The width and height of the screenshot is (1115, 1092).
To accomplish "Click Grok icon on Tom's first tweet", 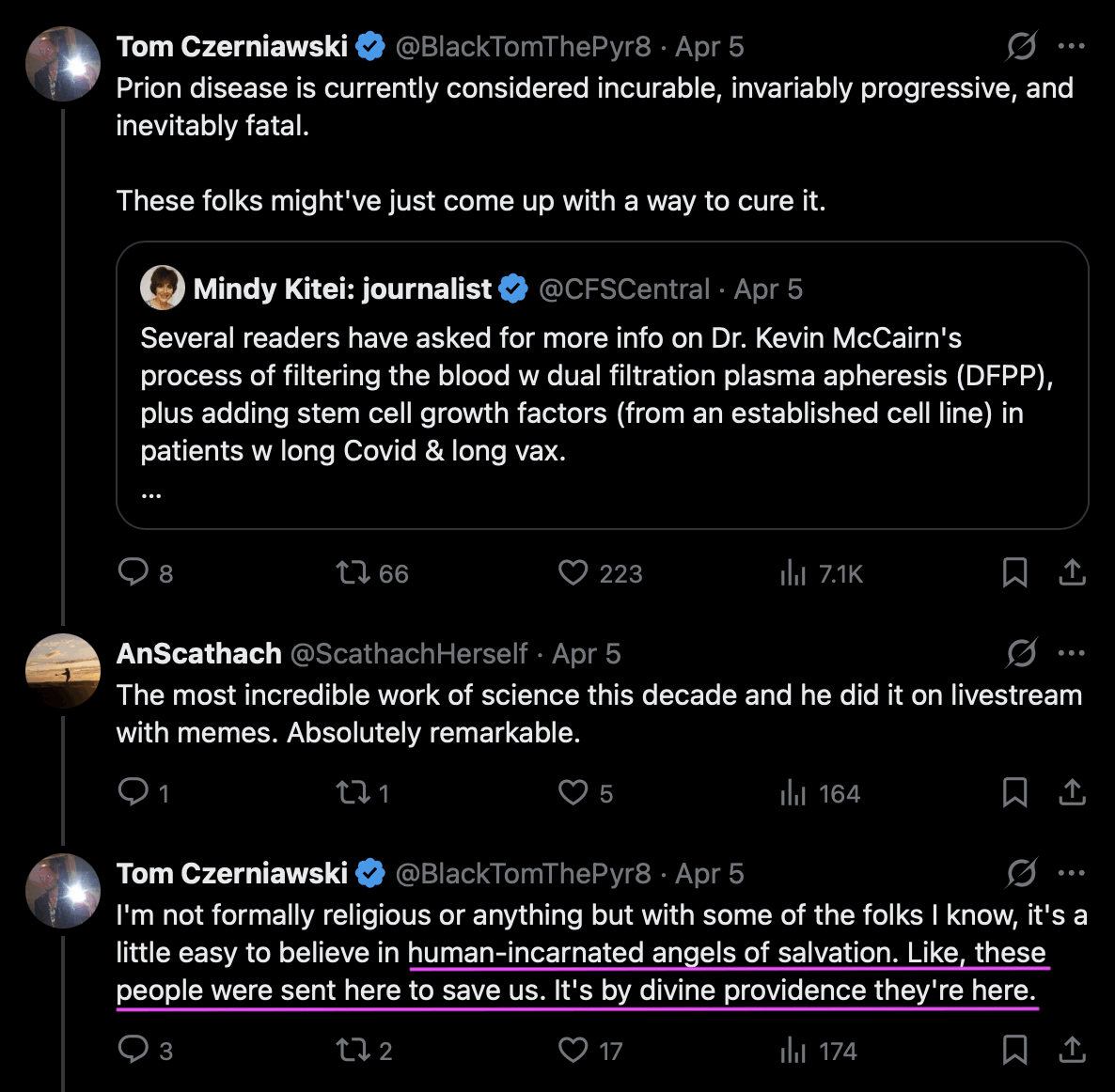I will pyautogui.click(x=1021, y=46).
